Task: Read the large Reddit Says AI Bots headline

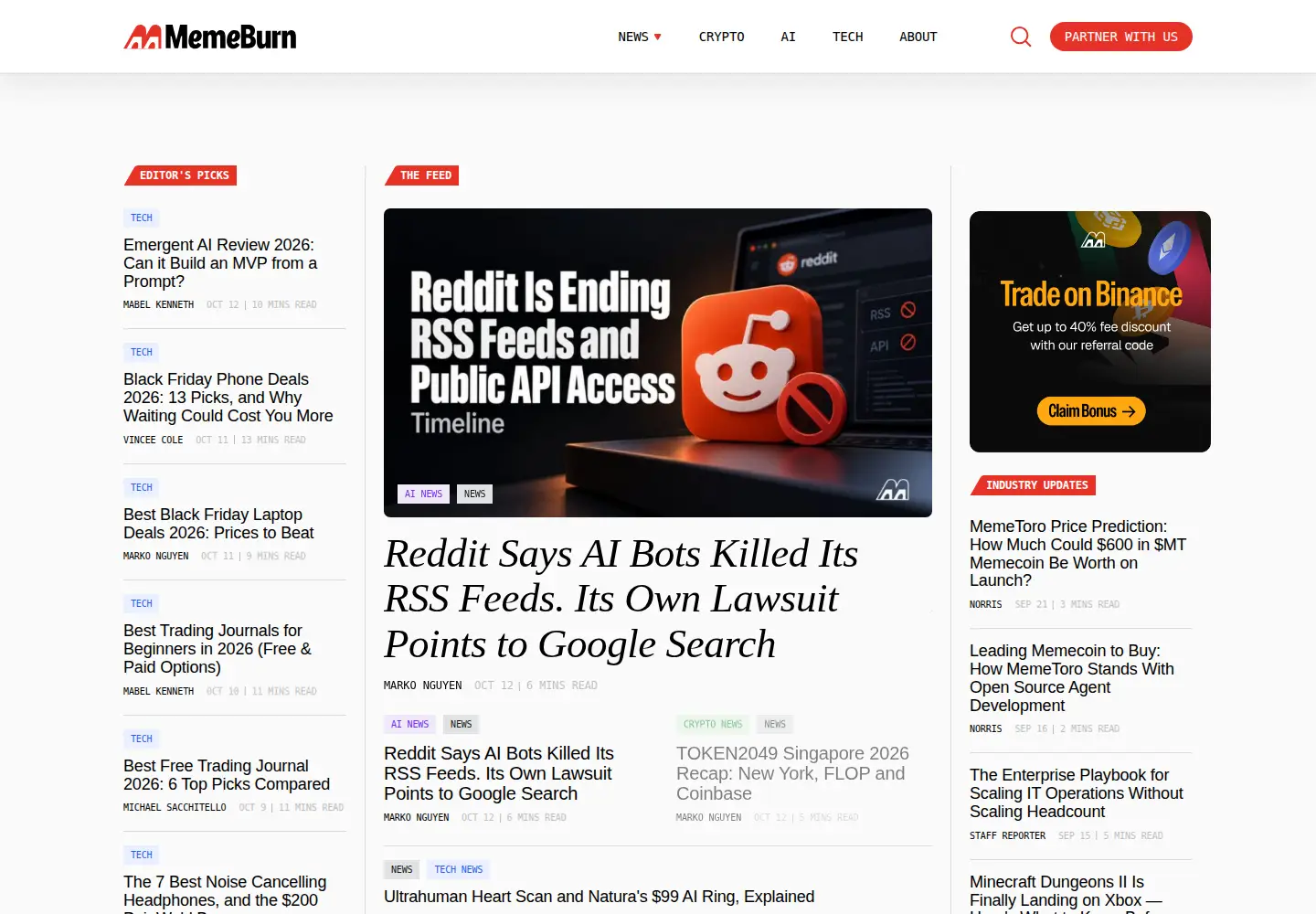Action: click(621, 599)
